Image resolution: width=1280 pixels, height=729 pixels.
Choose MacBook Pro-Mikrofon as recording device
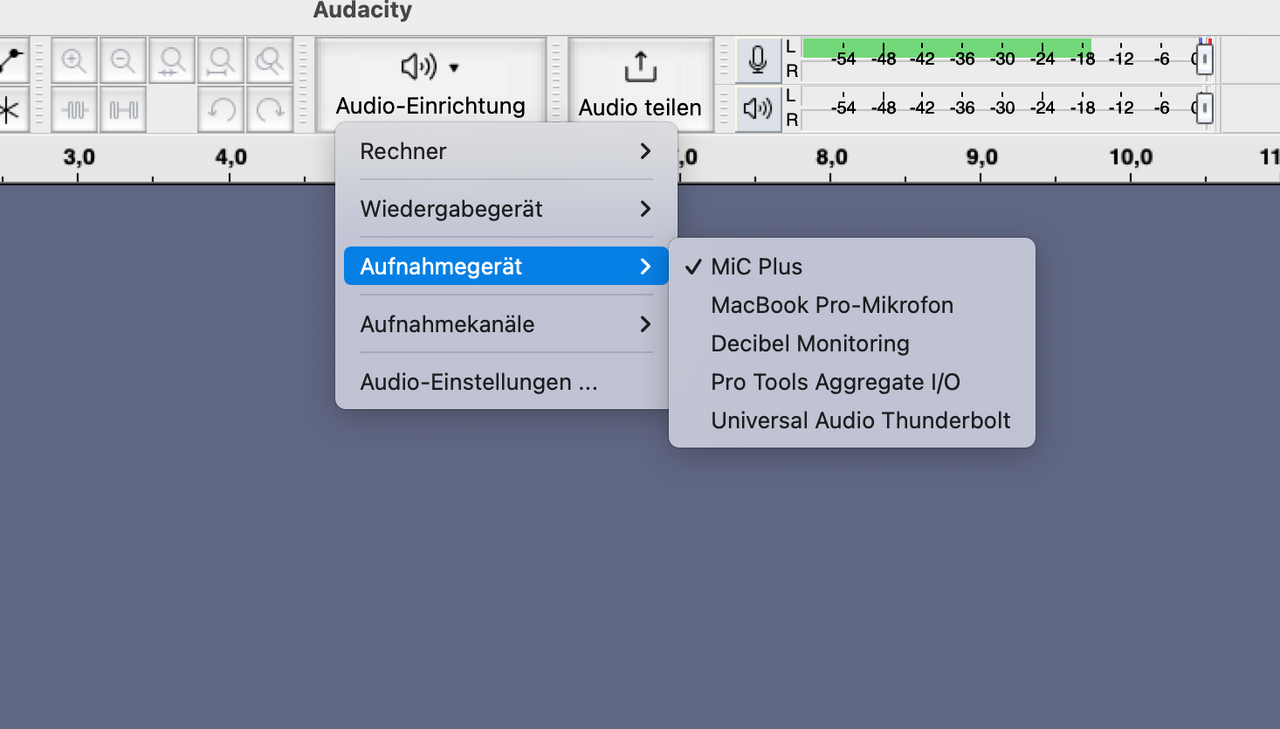[x=852, y=305]
